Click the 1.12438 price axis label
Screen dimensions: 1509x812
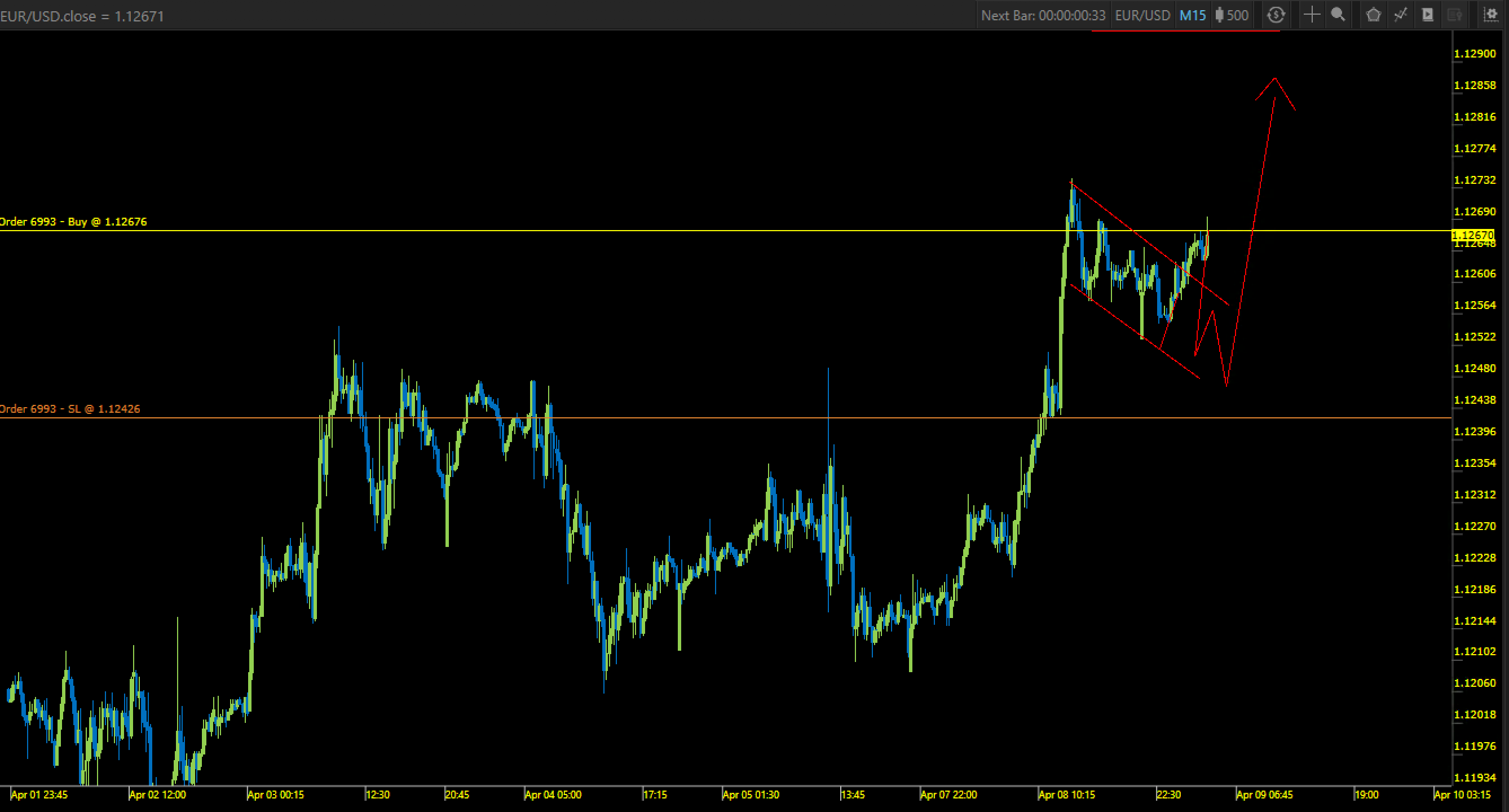tap(1475, 400)
